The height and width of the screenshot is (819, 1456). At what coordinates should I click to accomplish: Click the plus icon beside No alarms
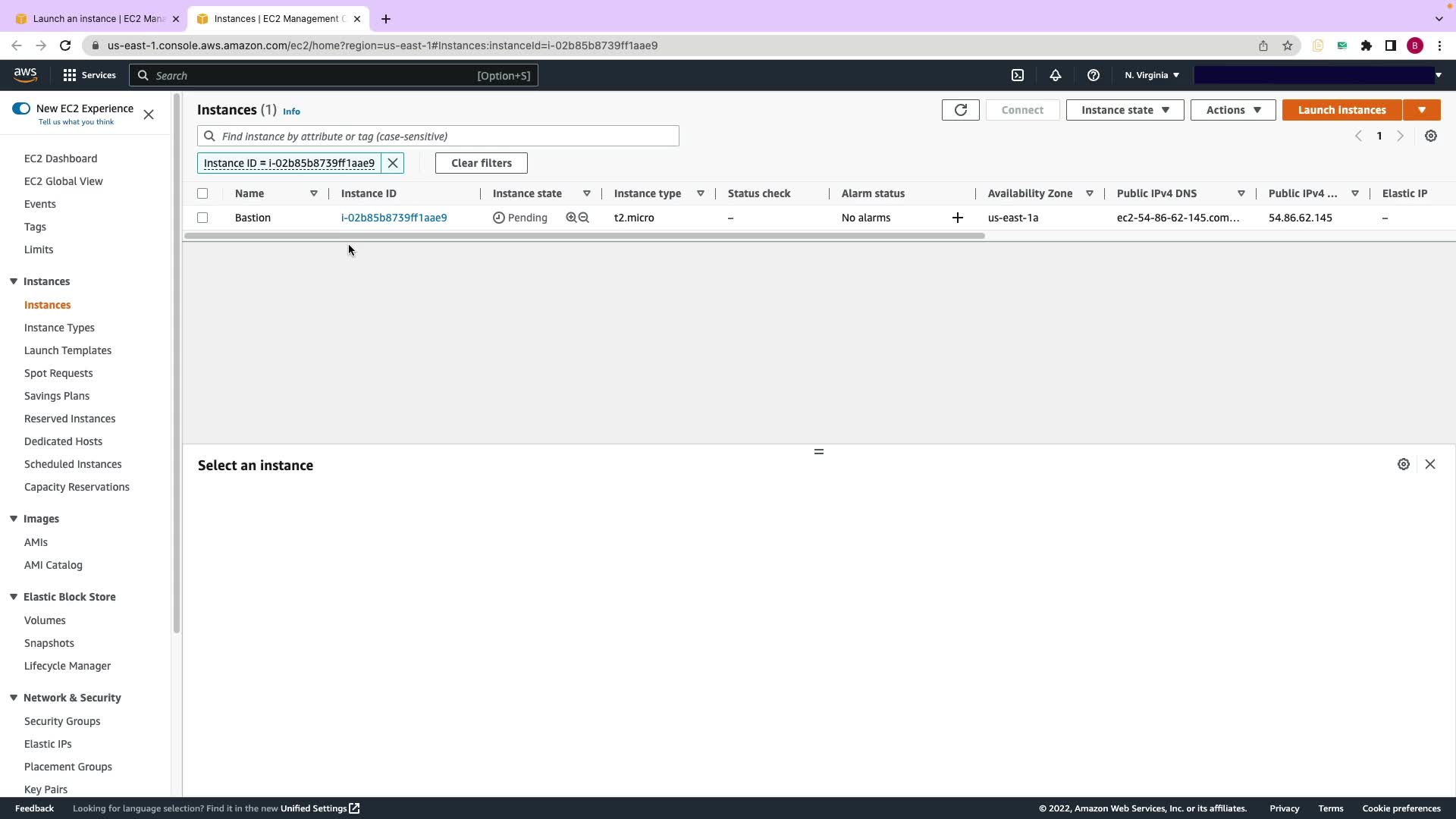click(x=957, y=218)
